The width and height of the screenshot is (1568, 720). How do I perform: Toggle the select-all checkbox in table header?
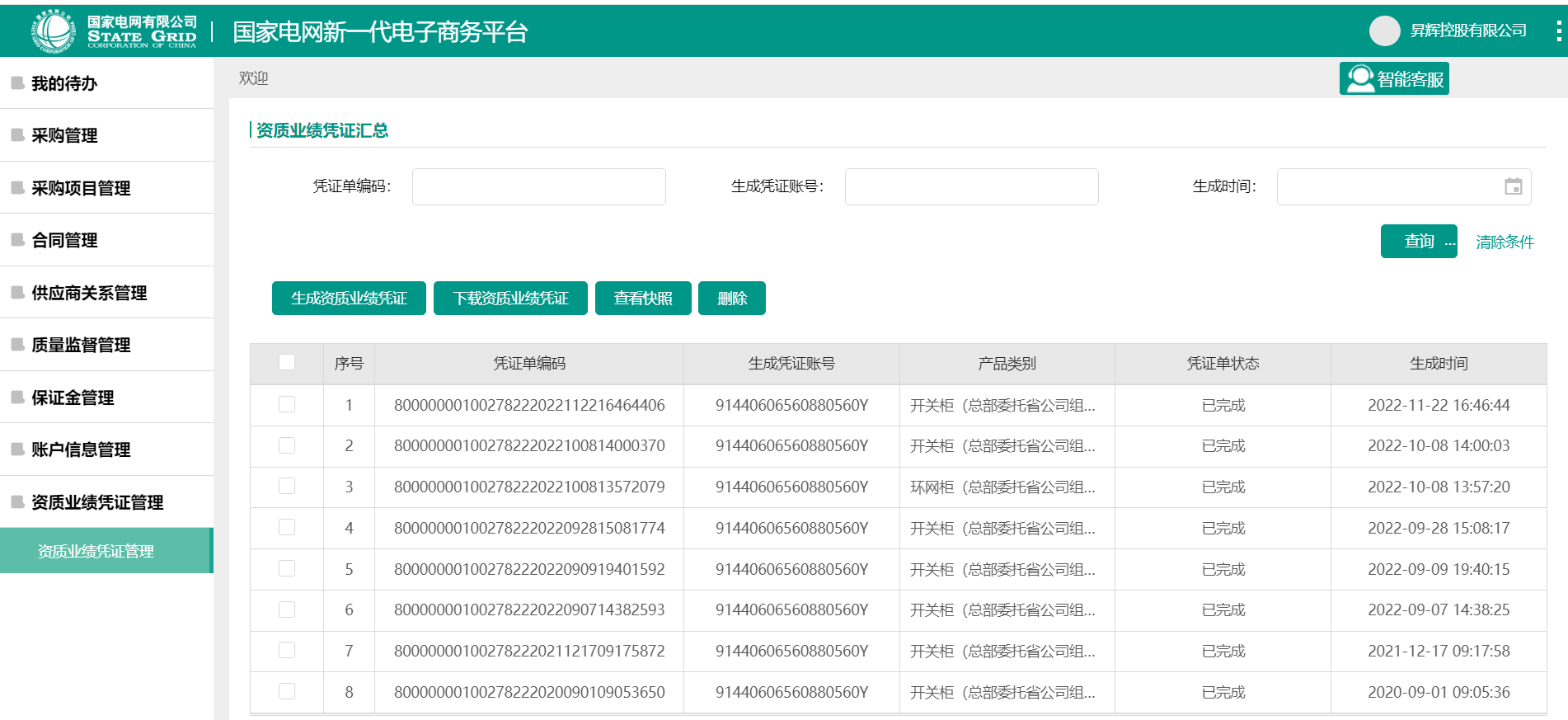287,362
